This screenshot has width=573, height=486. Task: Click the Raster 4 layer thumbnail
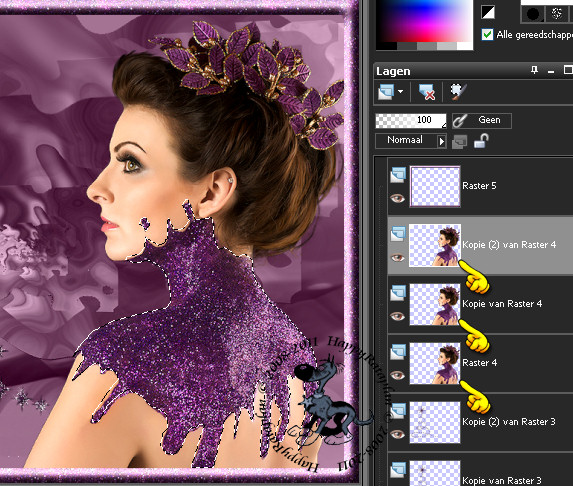435,363
